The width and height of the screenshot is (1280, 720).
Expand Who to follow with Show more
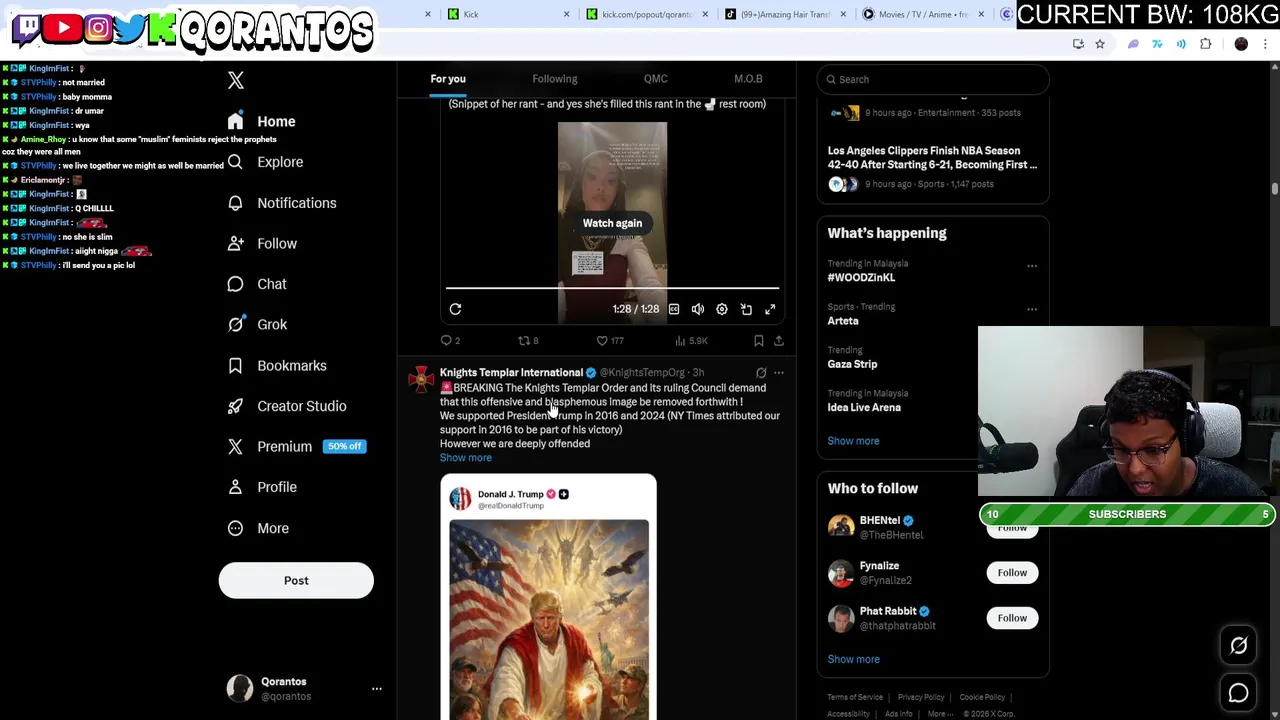coord(853,659)
